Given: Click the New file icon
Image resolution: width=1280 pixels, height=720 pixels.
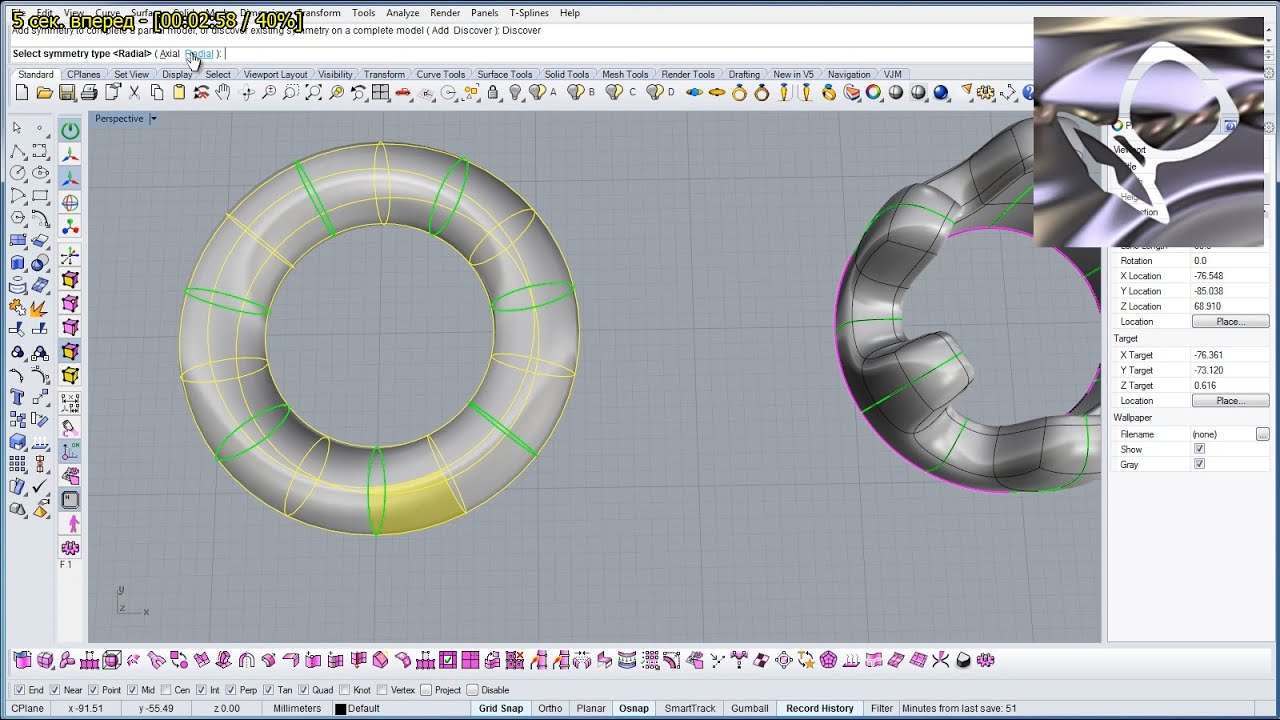Looking at the screenshot, I should tap(22, 93).
